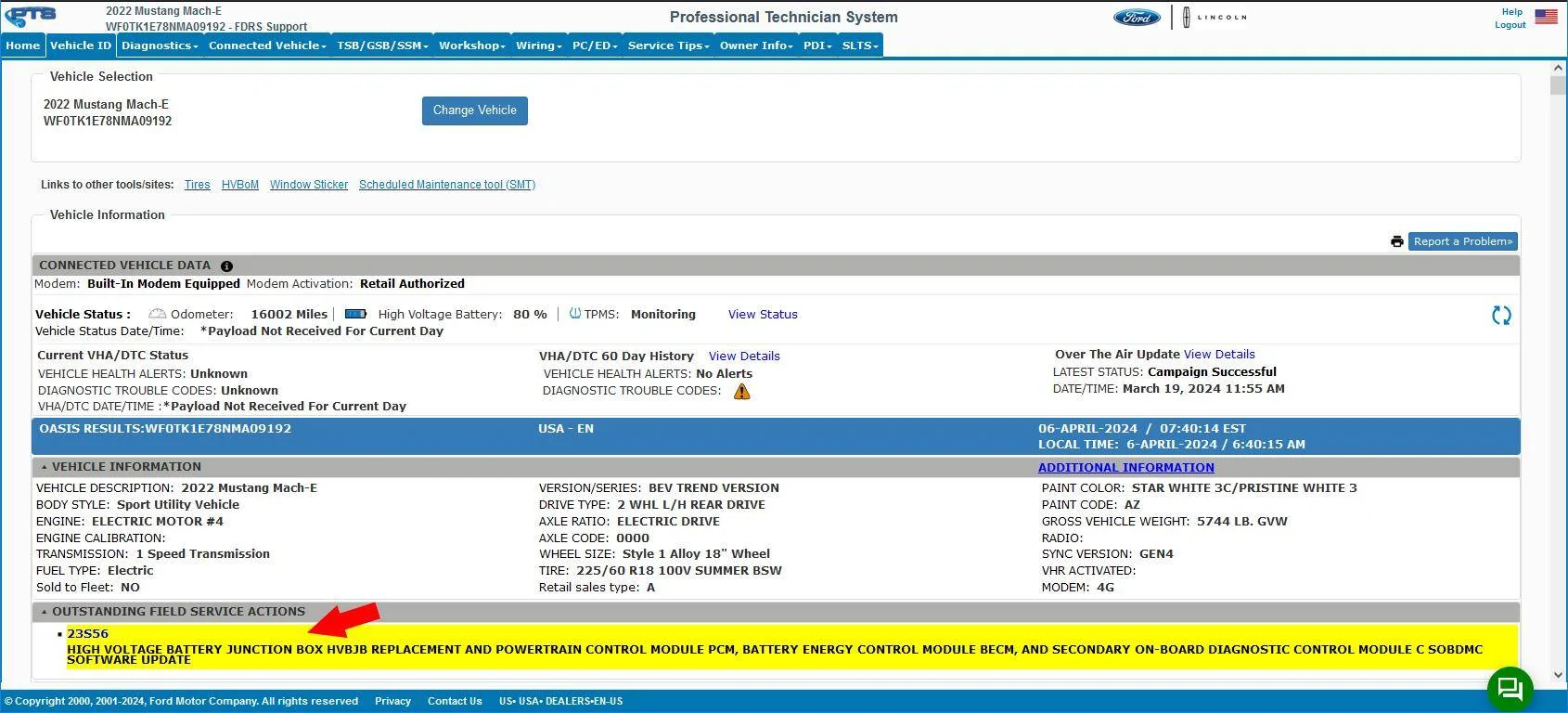Click the VIN WF0TK1E78NMA09192 in Vehicle Selection
The image size is (1568, 713).
click(108, 122)
